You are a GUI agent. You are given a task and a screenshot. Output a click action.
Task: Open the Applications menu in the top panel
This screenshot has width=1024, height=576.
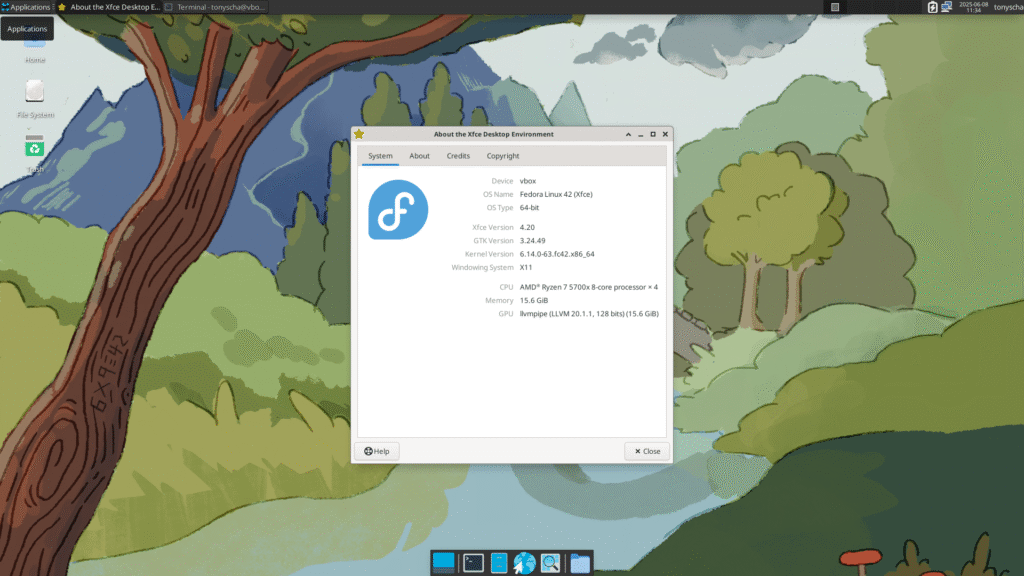click(26, 7)
